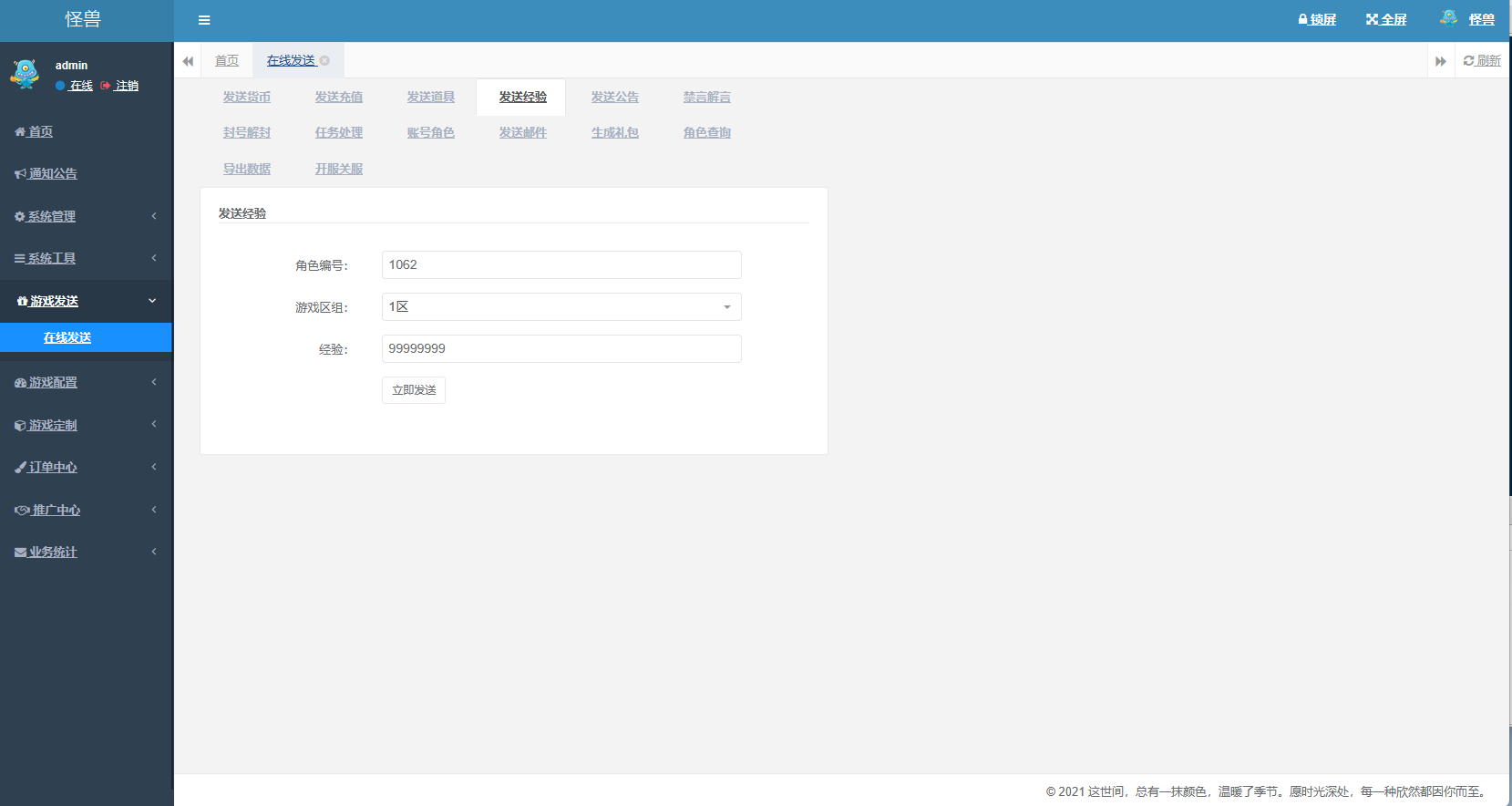The image size is (1512, 806).
Task: Expand 系统管理 sidebar menu
Action: point(86,217)
